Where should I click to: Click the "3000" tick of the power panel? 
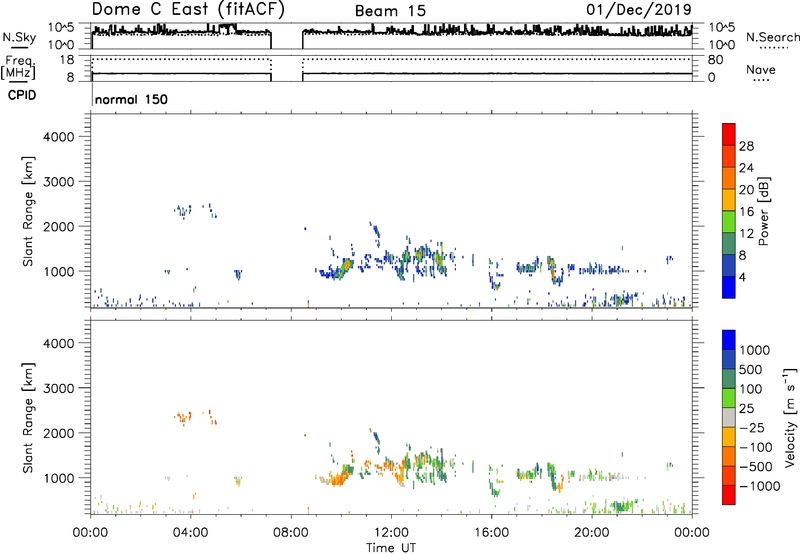pos(58,182)
